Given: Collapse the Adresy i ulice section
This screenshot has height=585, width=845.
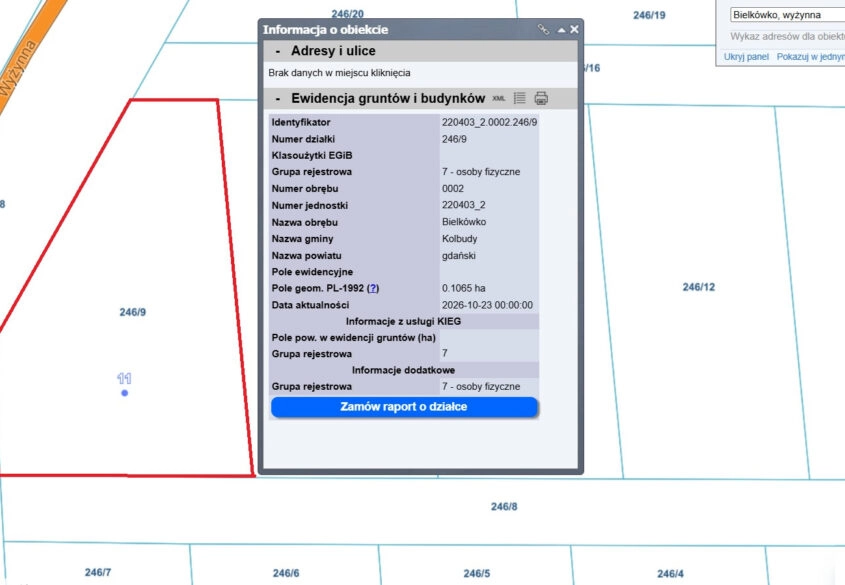Looking at the screenshot, I should (x=278, y=51).
